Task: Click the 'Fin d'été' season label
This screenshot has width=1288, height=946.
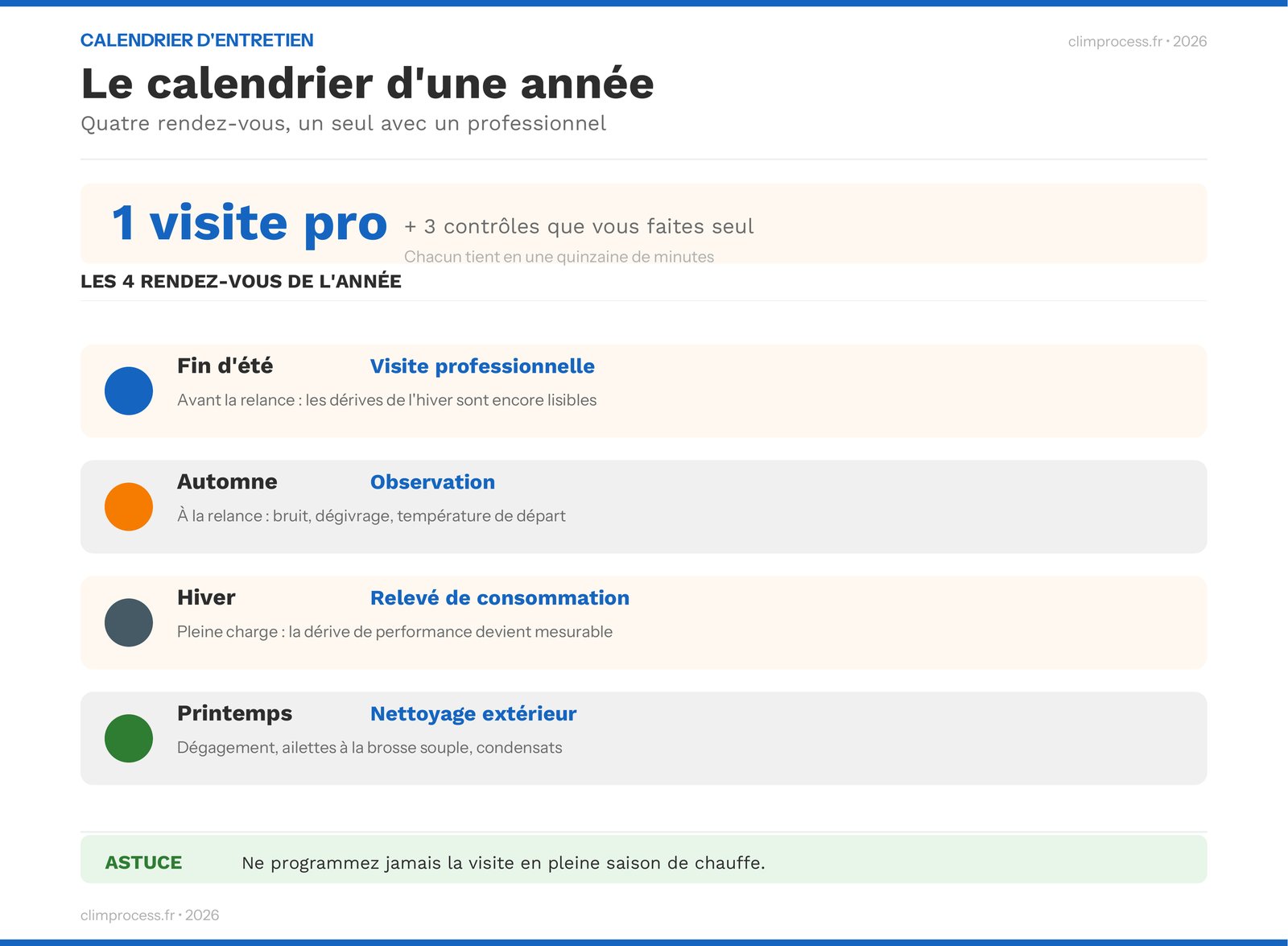Action: coord(225,366)
